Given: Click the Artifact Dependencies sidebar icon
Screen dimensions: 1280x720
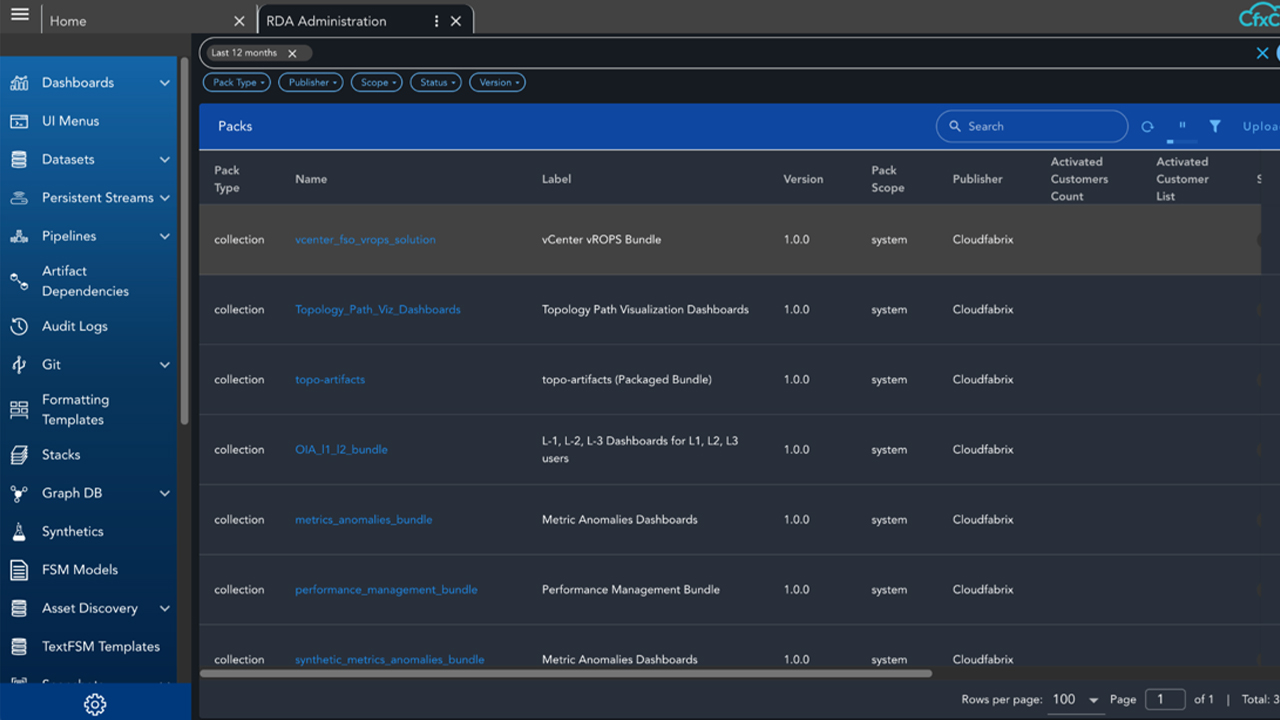Looking at the screenshot, I should [19, 281].
